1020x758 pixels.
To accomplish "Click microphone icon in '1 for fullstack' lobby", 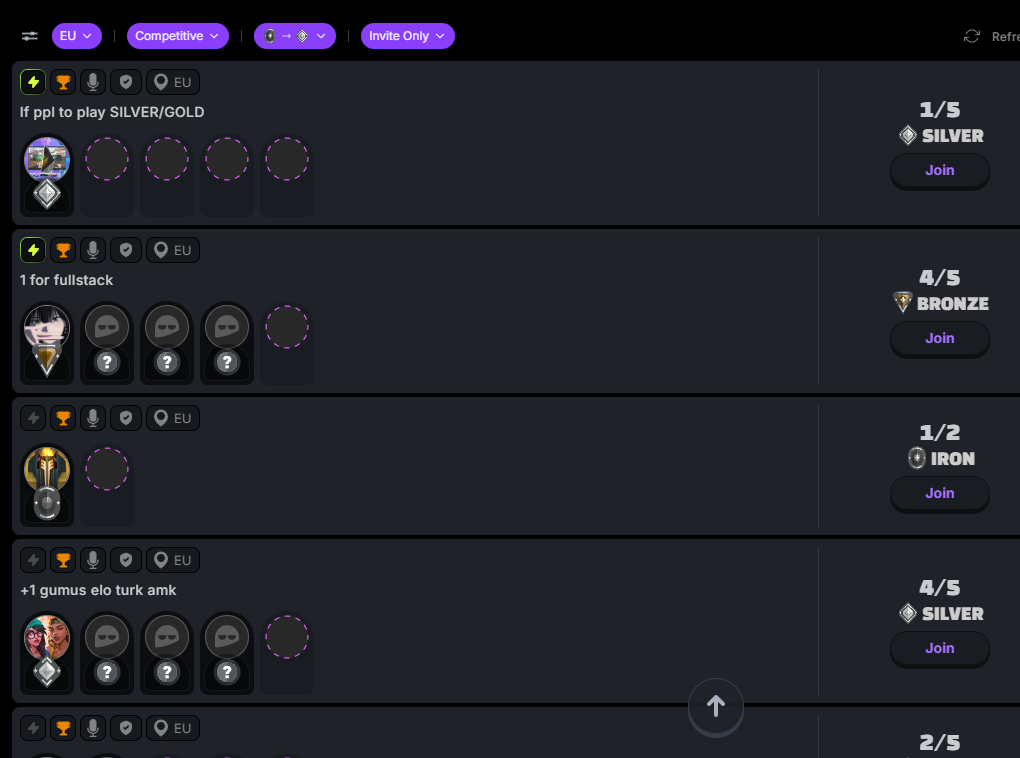I will pyautogui.click(x=93, y=250).
